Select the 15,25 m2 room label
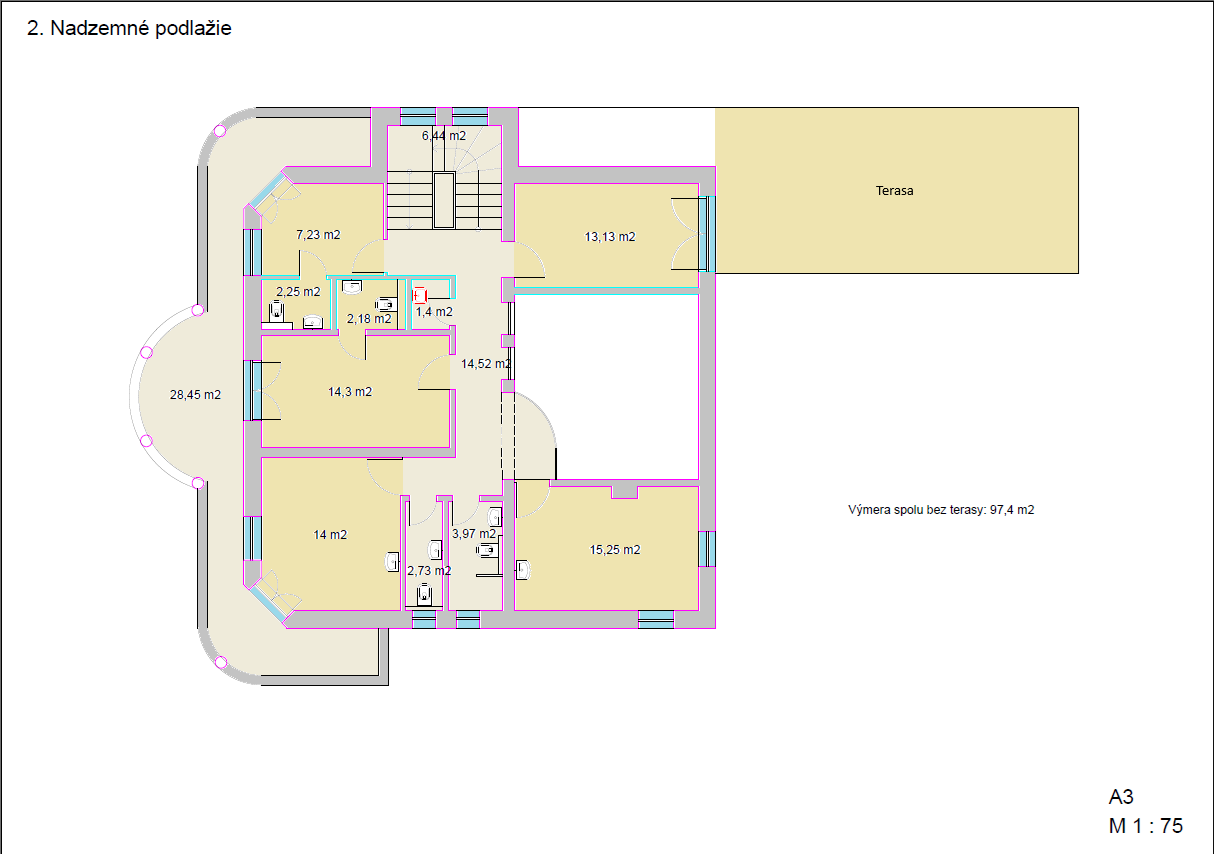Viewport: 1215px width, 854px height. (x=615, y=550)
